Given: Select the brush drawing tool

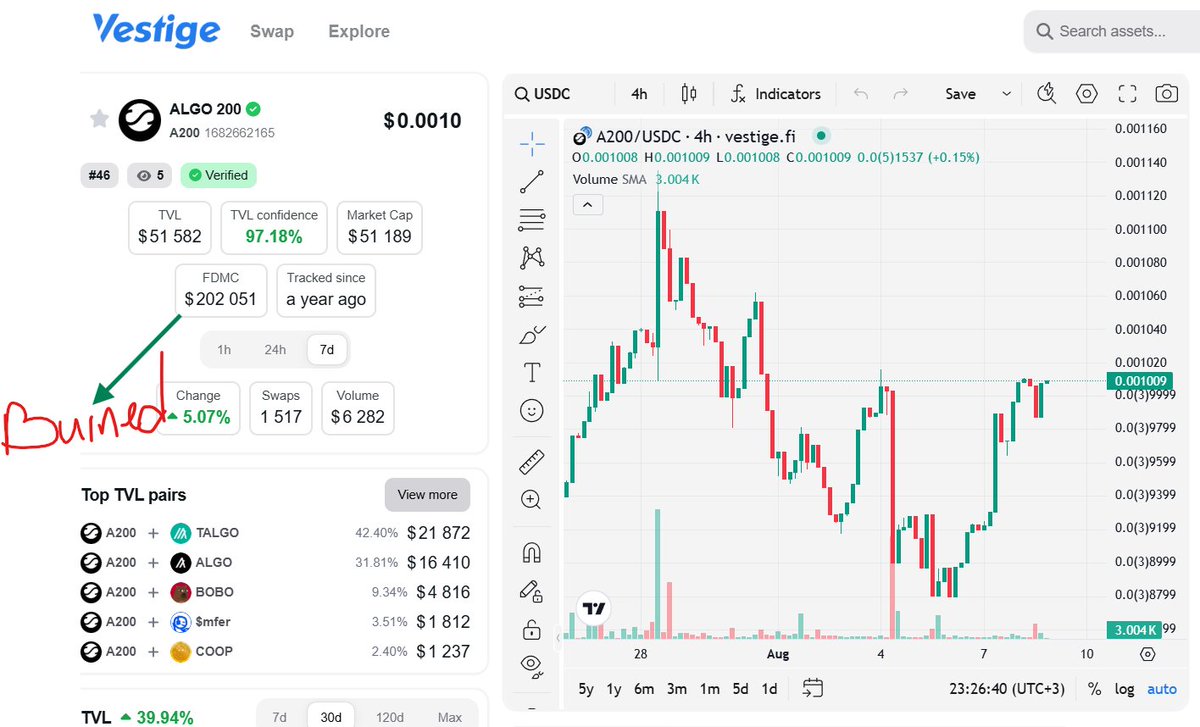Looking at the screenshot, I should (533, 335).
